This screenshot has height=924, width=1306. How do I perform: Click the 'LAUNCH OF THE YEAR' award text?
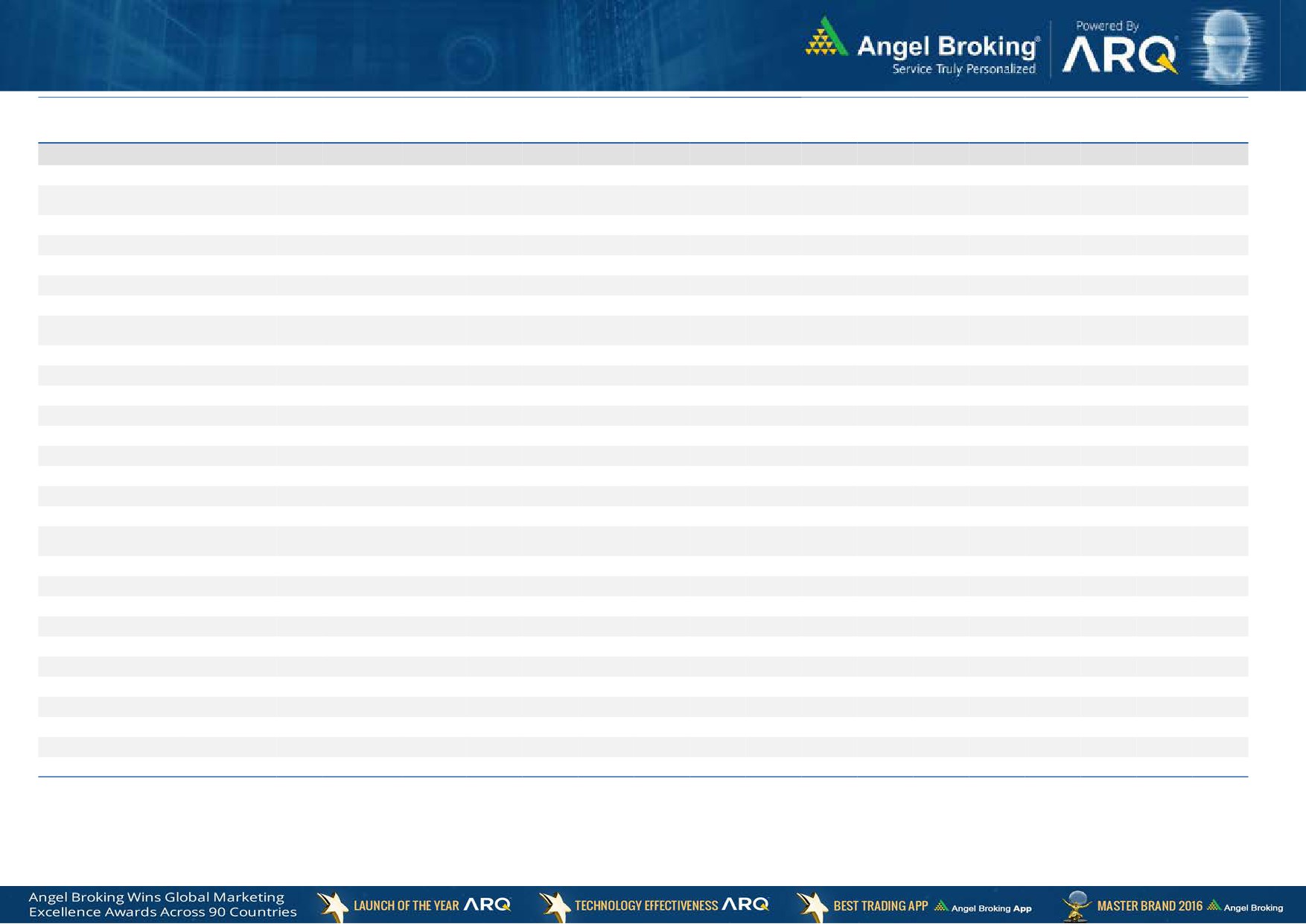[x=406, y=905]
